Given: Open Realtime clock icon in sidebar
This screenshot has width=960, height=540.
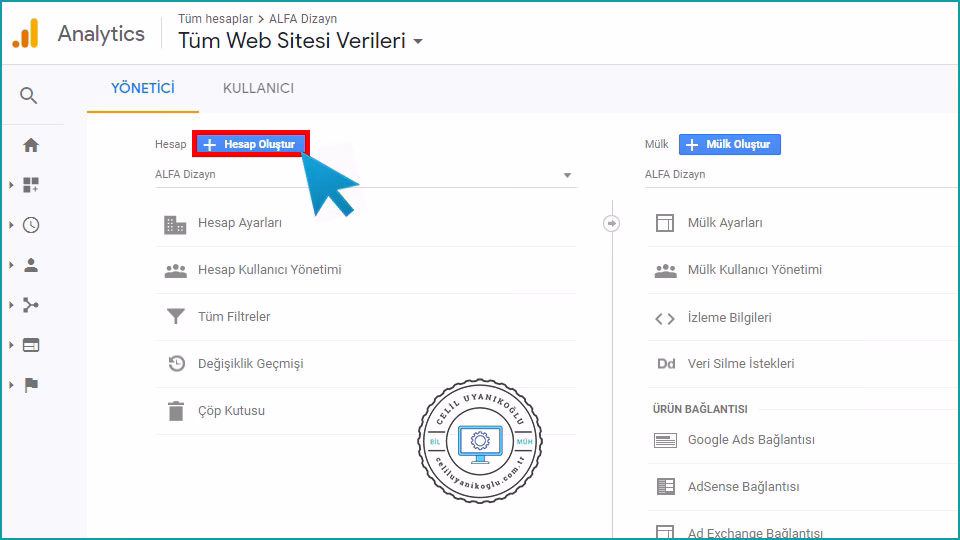Looking at the screenshot, I should pos(31,225).
